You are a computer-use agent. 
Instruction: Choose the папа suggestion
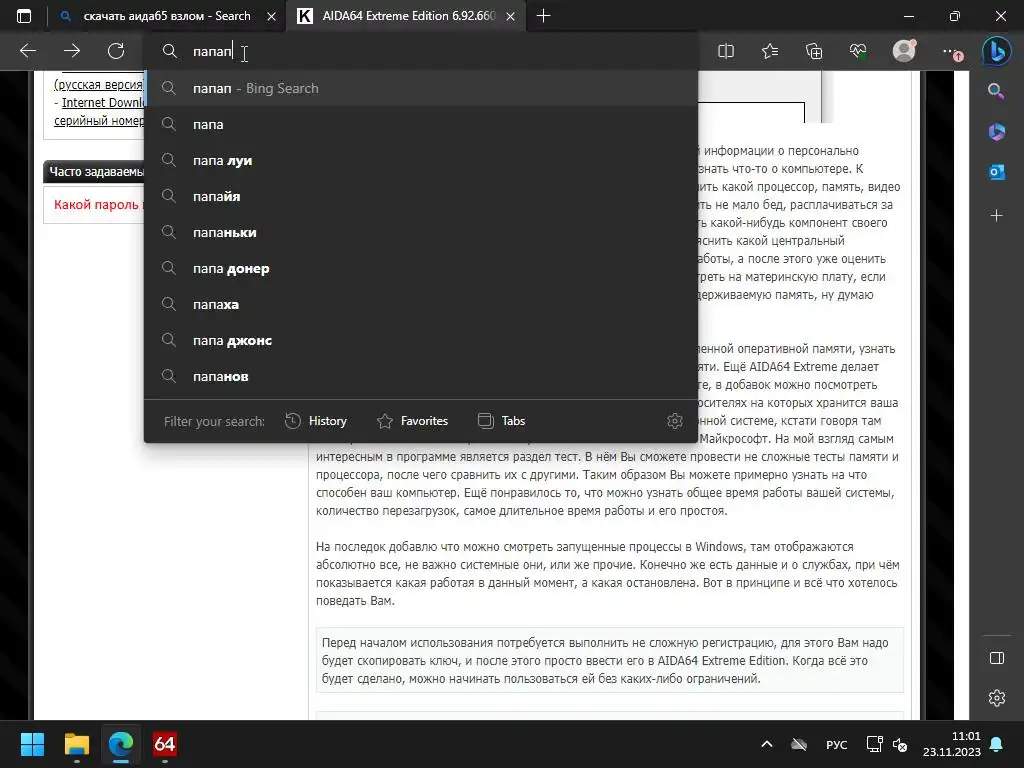coord(421,124)
